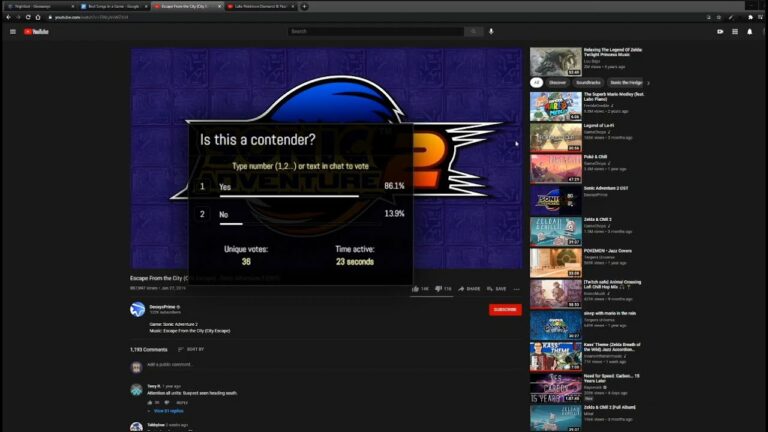Switch to the Best Songs browser tab
Viewport: 768px width, 432px height.
111,6
